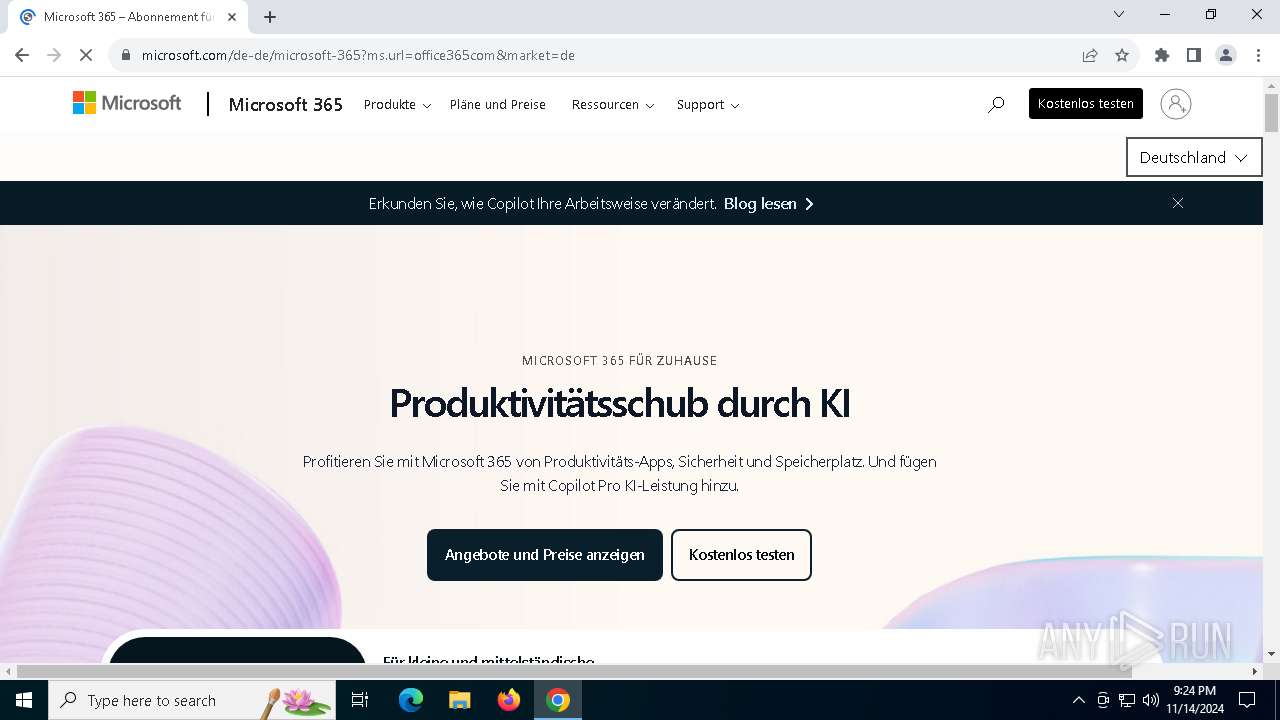The image size is (1280, 720).
Task: Select the Microsoft 365 browser tab
Action: (128, 17)
